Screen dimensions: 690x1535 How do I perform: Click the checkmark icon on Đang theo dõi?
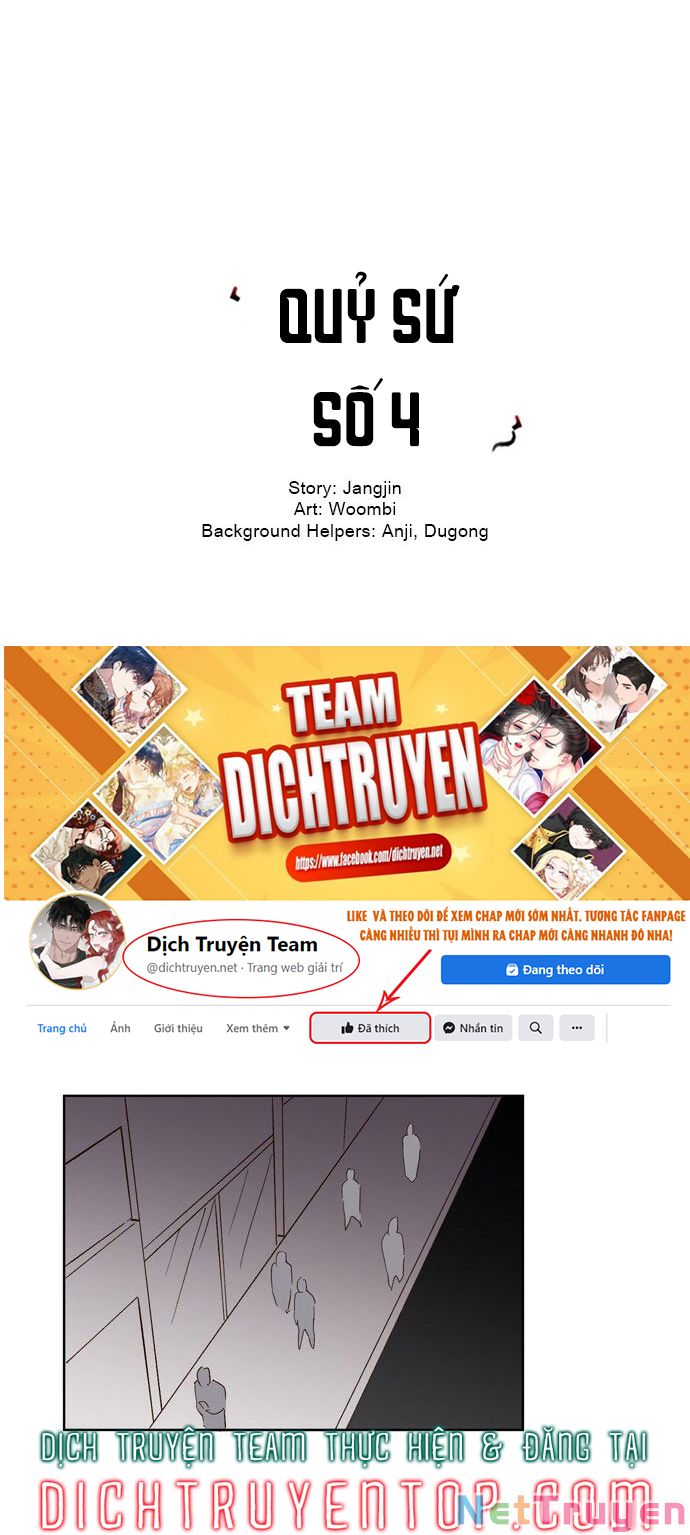click(512, 970)
